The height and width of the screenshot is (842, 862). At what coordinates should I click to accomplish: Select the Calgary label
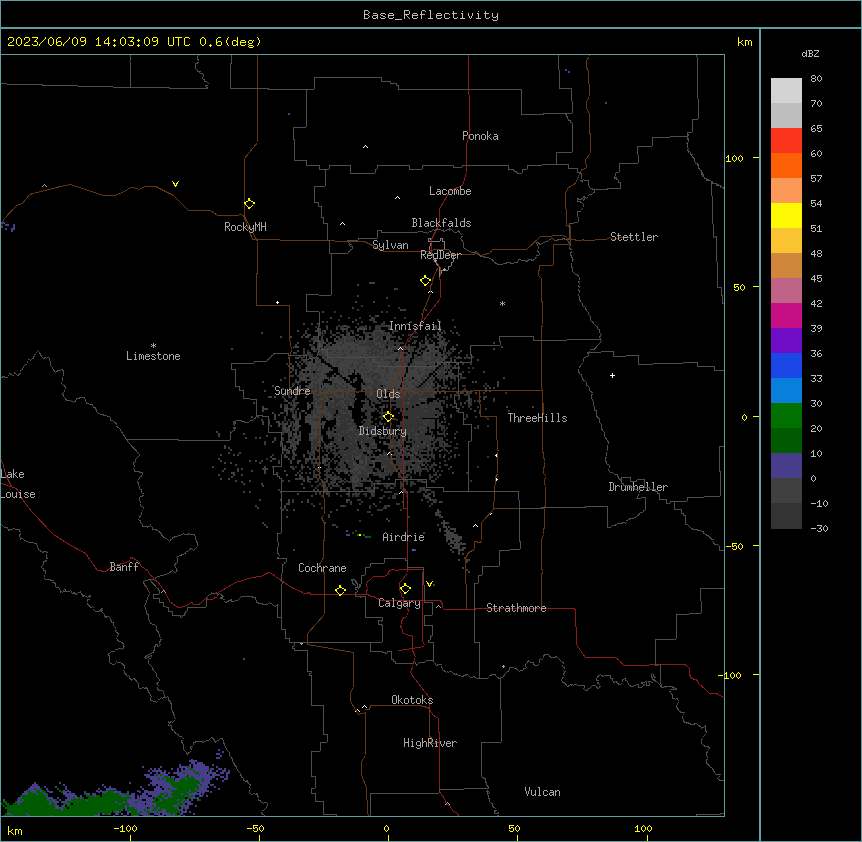point(400,603)
